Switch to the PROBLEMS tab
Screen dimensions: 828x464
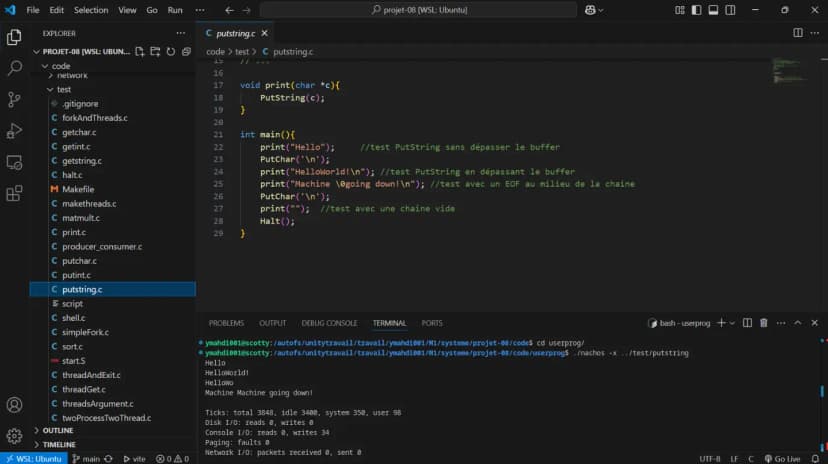tap(226, 323)
